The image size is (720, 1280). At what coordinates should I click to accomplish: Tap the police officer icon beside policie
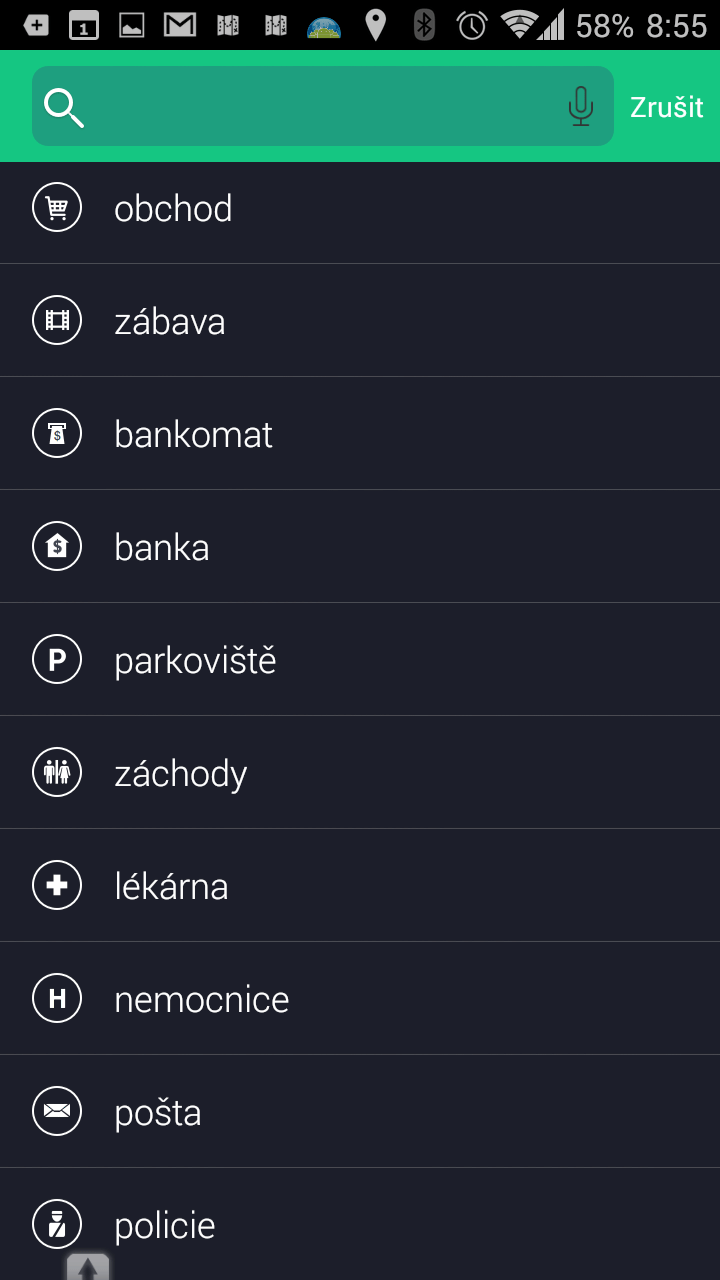[x=57, y=1225]
